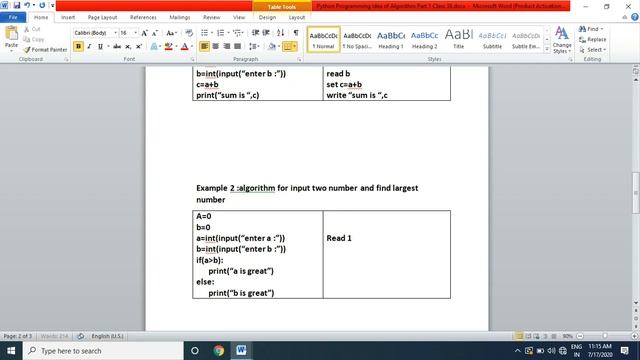Image resolution: width=640 pixels, height=360 pixels.
Task: Click Cortana circle icon on taskbar
Action: (195, 351)
